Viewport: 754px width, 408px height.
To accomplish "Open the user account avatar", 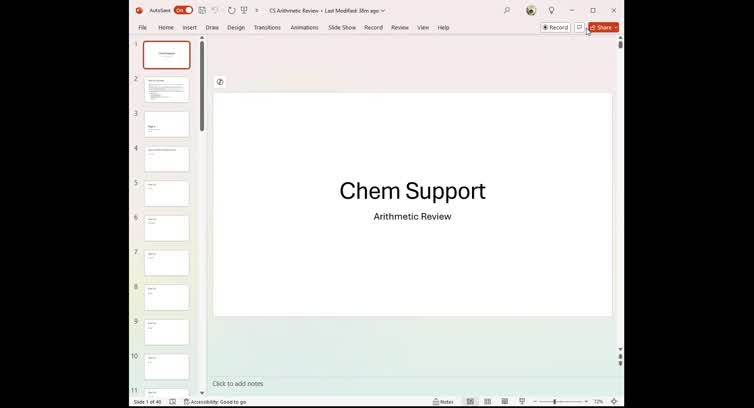I will [x=531, y=10].
